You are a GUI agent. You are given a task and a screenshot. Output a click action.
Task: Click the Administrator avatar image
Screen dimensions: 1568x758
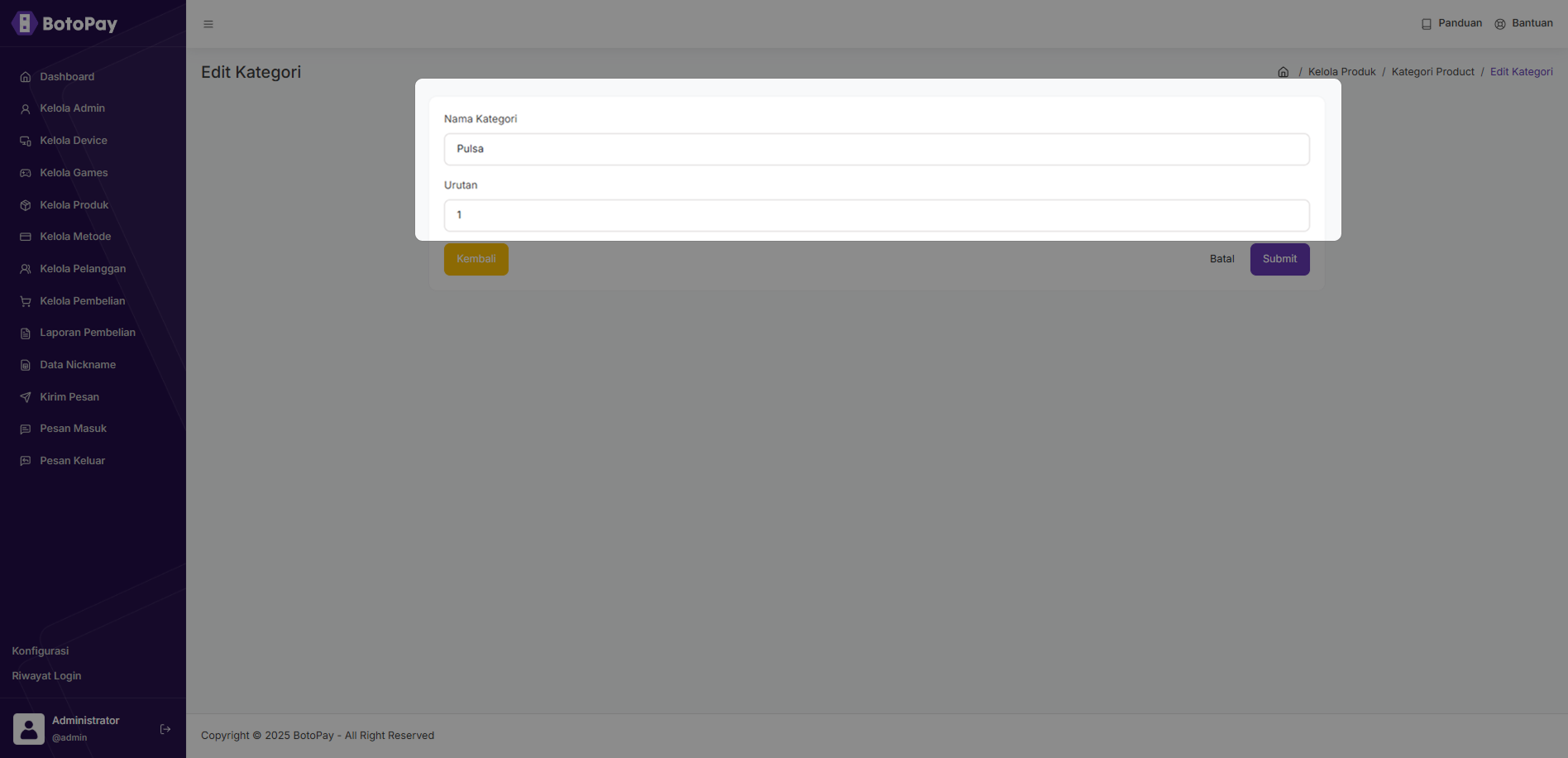point(29,729)
